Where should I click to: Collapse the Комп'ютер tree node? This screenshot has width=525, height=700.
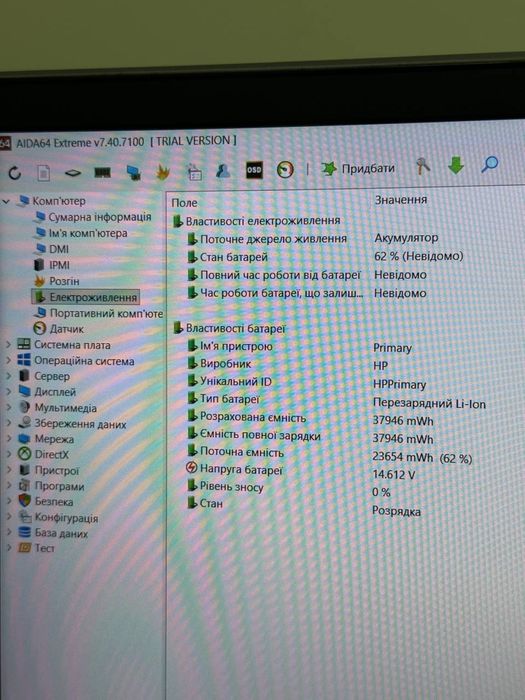click(6, 201)
